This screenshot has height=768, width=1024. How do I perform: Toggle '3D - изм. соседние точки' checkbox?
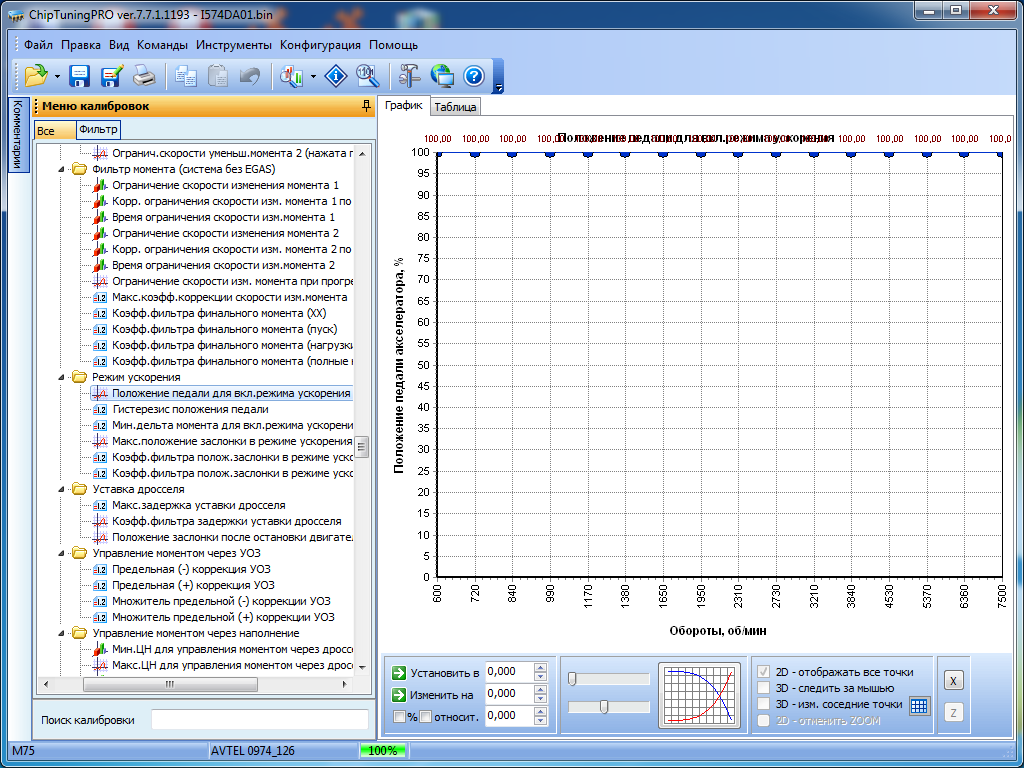(x=765, y=704)
